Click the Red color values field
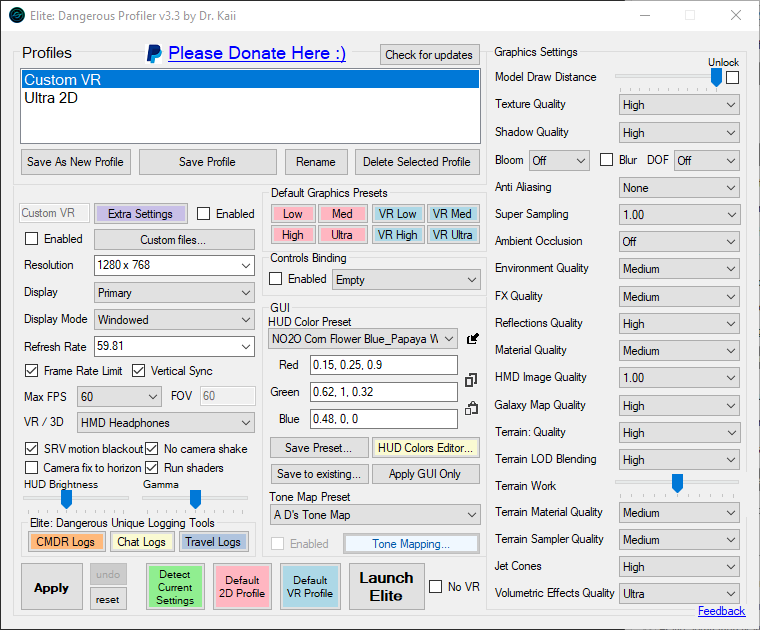Viewport: 760px width, 630px height. point(383,365)
